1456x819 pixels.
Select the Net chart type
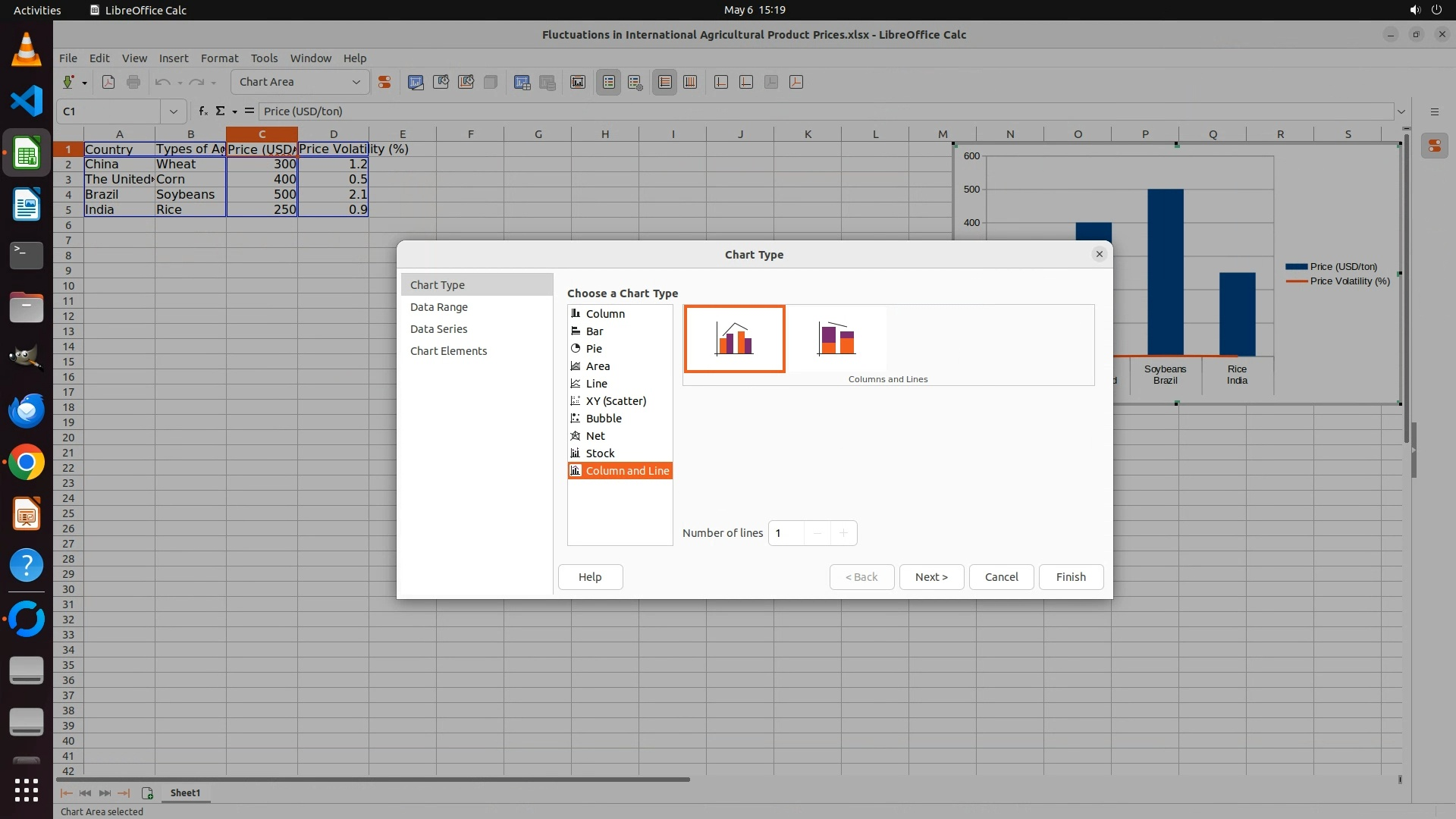point(595,436)
